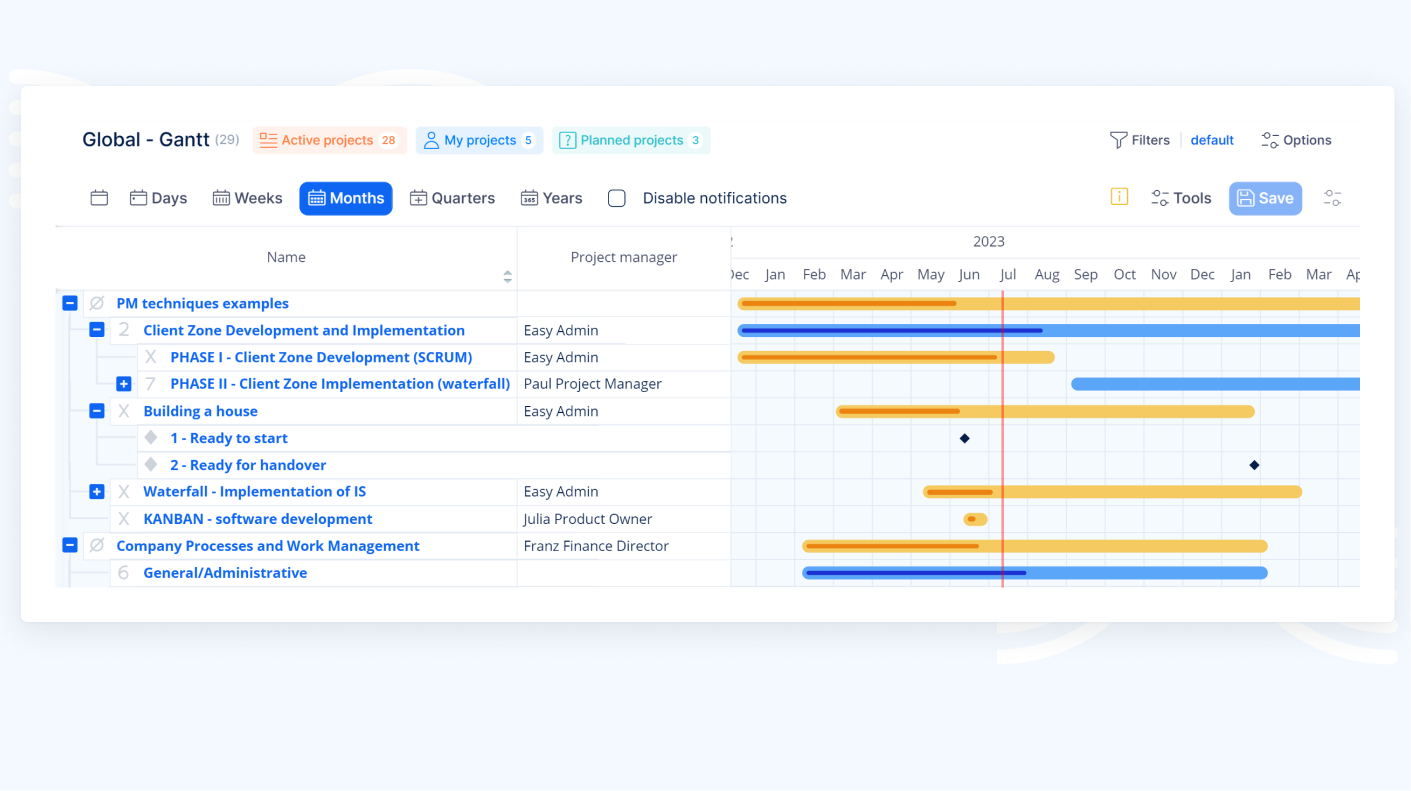Click the Ready for handover milestone marker on timeline
The height and width of the screenshot is (791, 1411).
pyautogui.click(x=1254, y=465)
